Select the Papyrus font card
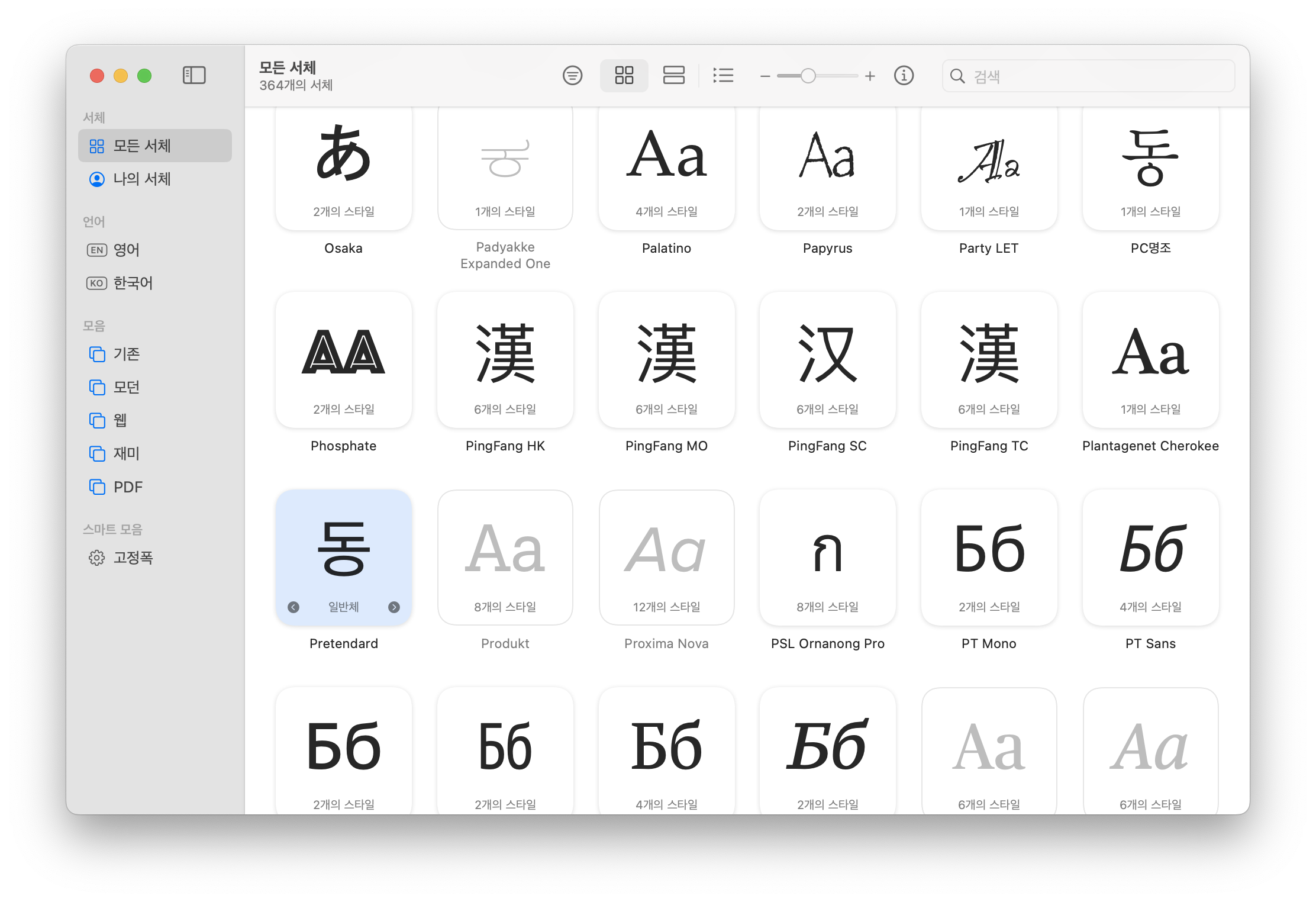Image resolution: width=1316 pixels, height=902 pixels. pyautogui.click(x=828, y=169)
